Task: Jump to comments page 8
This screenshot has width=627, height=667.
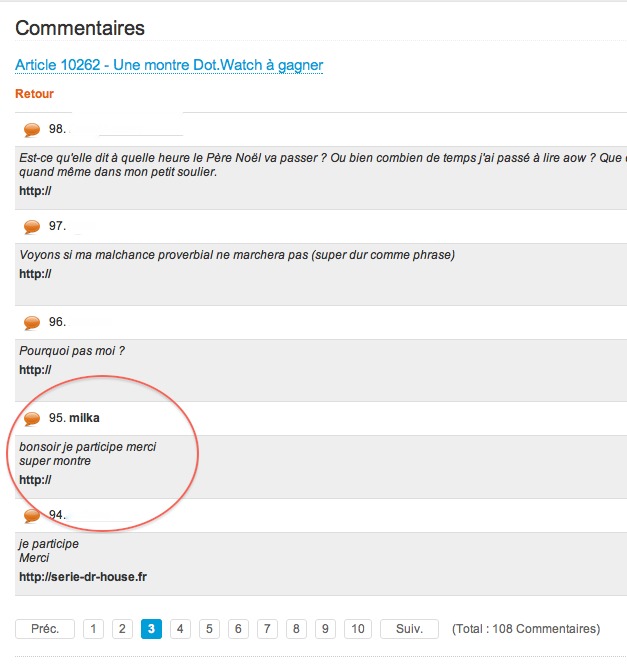Action: coord(296,629)
